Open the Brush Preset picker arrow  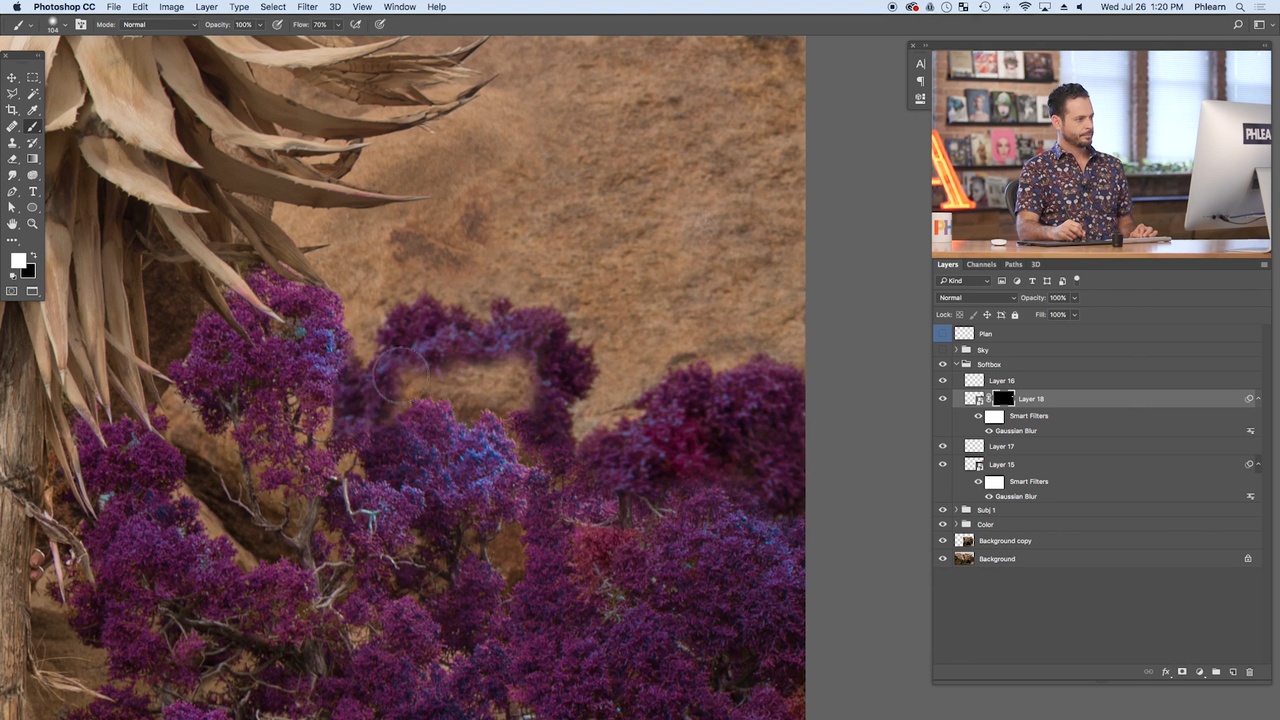66,24
